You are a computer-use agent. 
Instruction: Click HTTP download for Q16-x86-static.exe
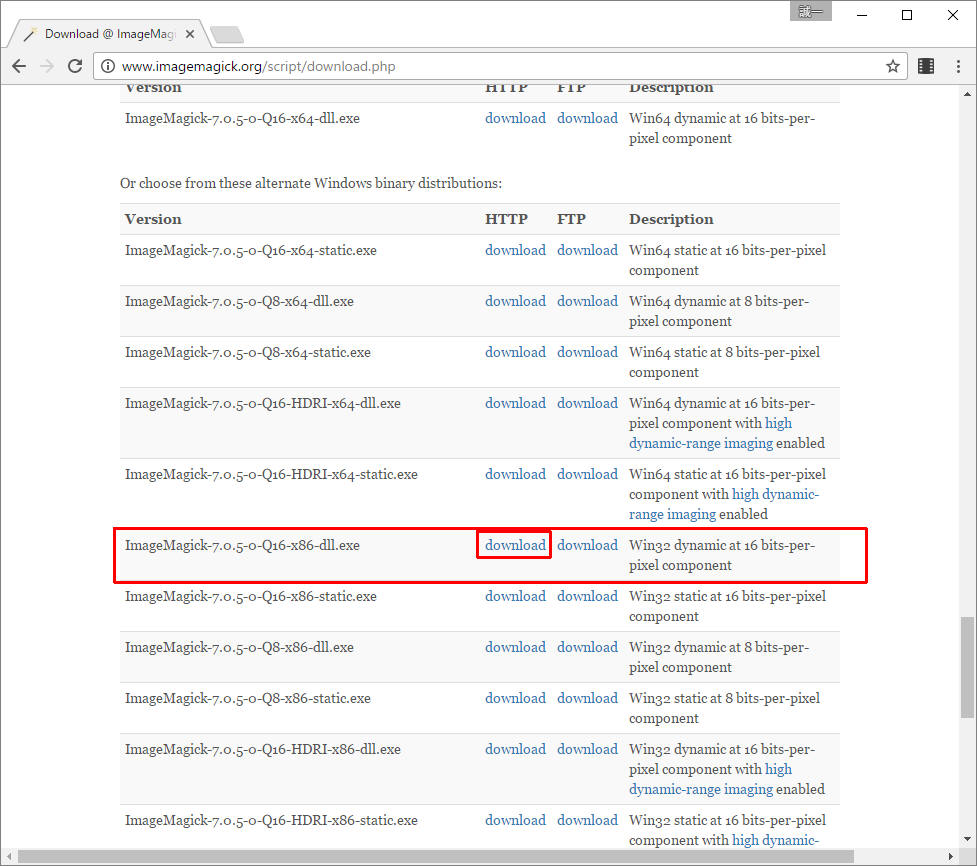click(515, 597)
